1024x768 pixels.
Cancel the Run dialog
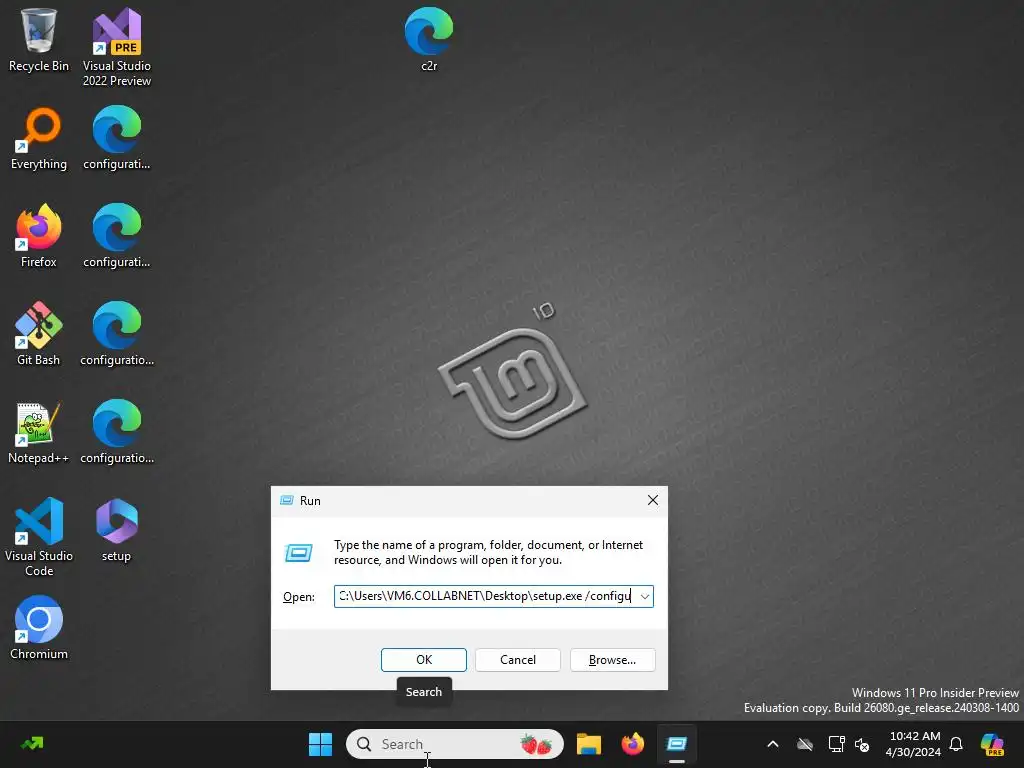518,660
